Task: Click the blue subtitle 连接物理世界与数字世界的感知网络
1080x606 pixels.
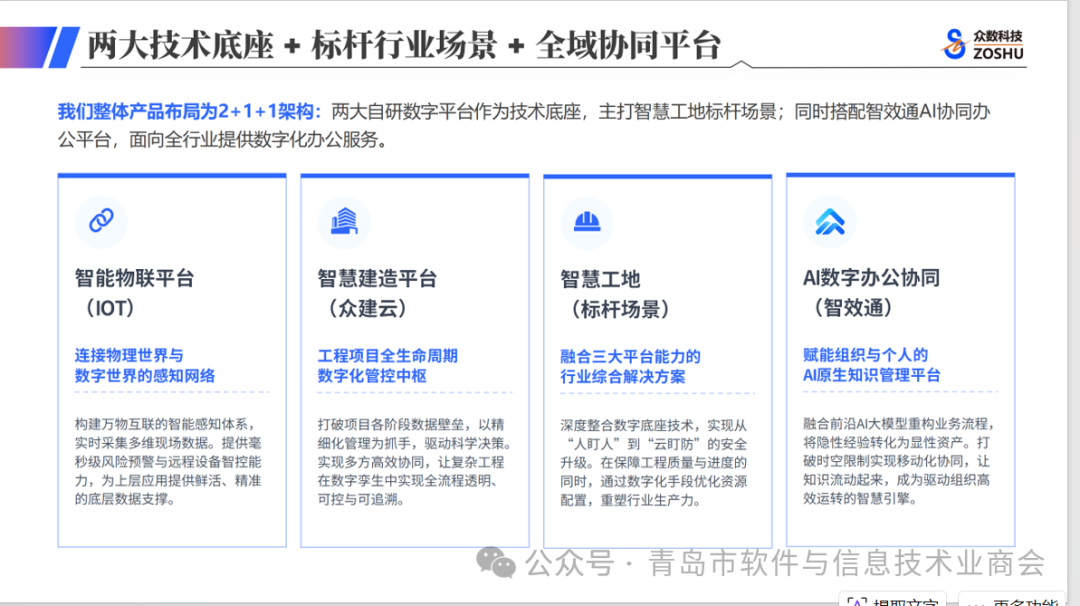Action: click(145, 365)
